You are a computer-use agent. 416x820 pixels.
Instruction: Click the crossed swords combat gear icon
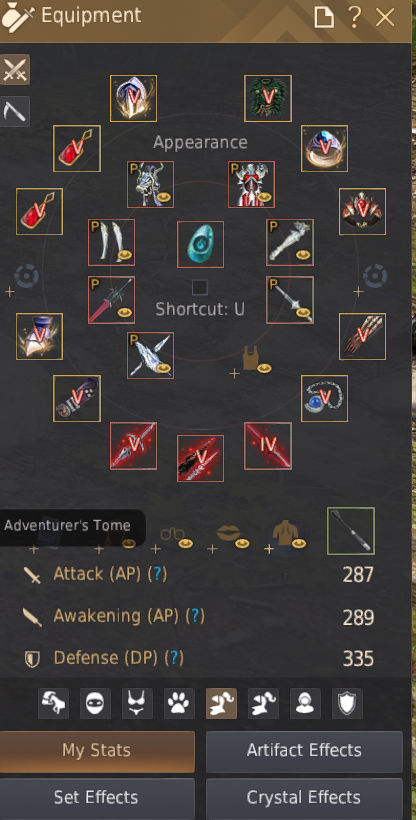(x=15, y=70)
